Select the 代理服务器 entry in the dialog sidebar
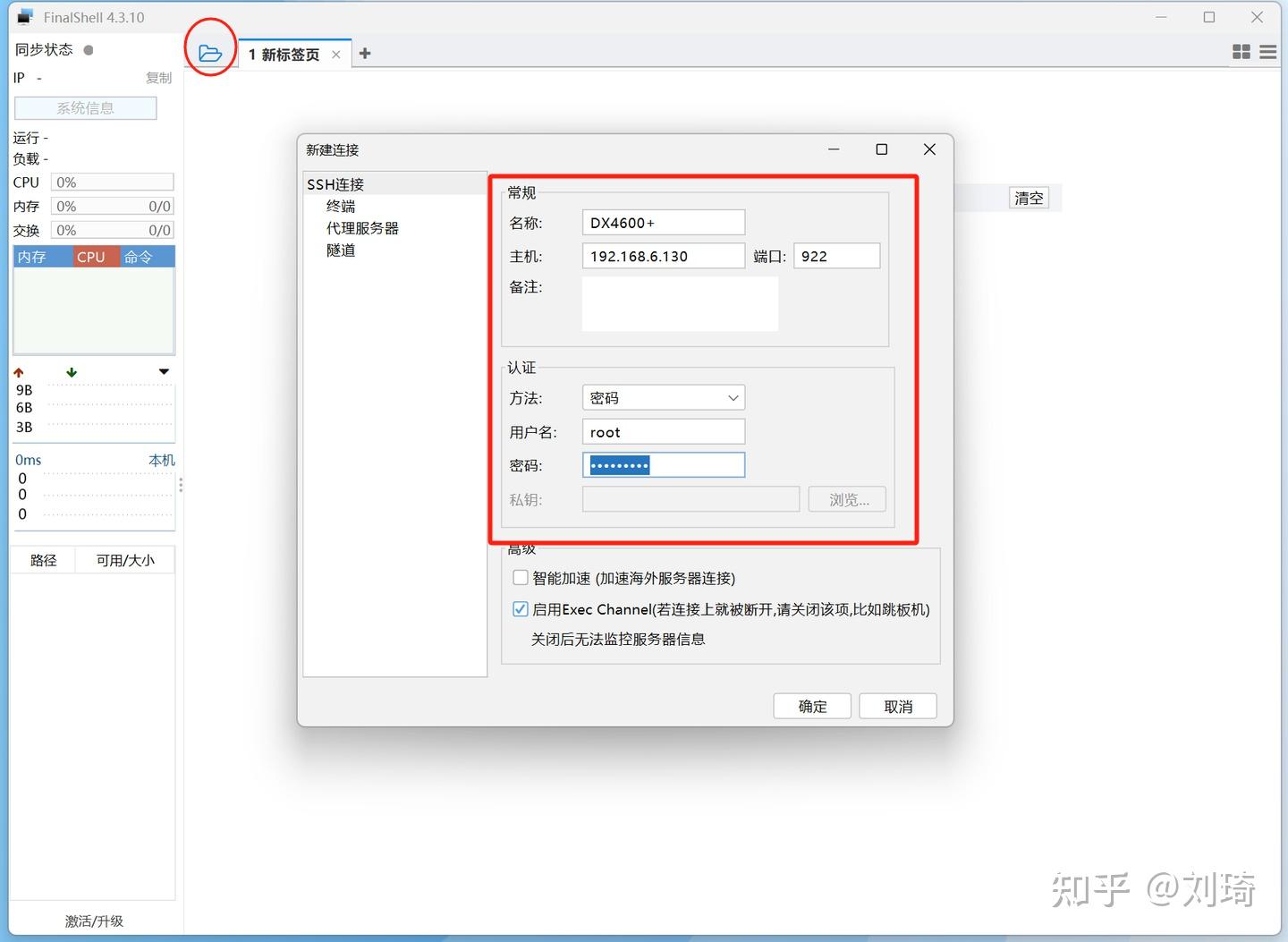This screenshot has height=942, width=1288. tap(362, 227)
